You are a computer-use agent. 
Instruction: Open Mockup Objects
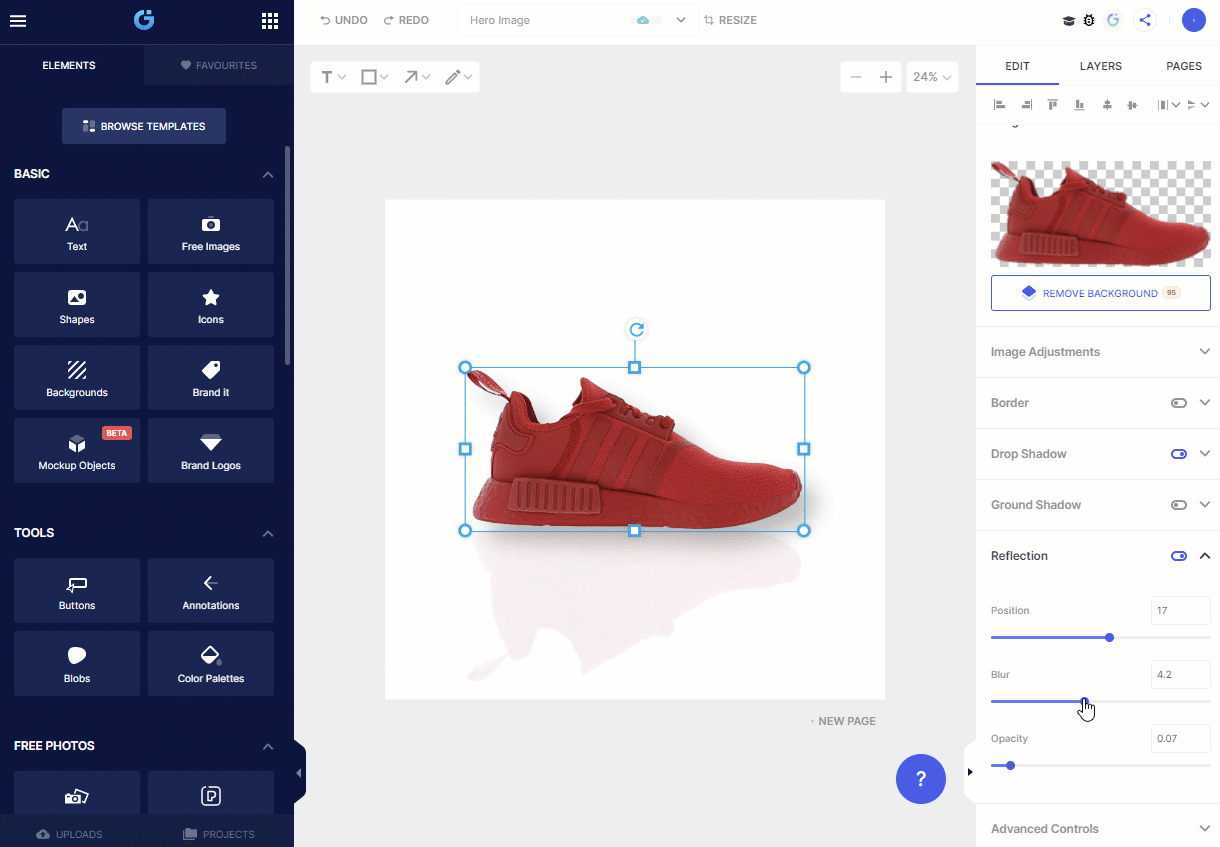pos(77,451)
